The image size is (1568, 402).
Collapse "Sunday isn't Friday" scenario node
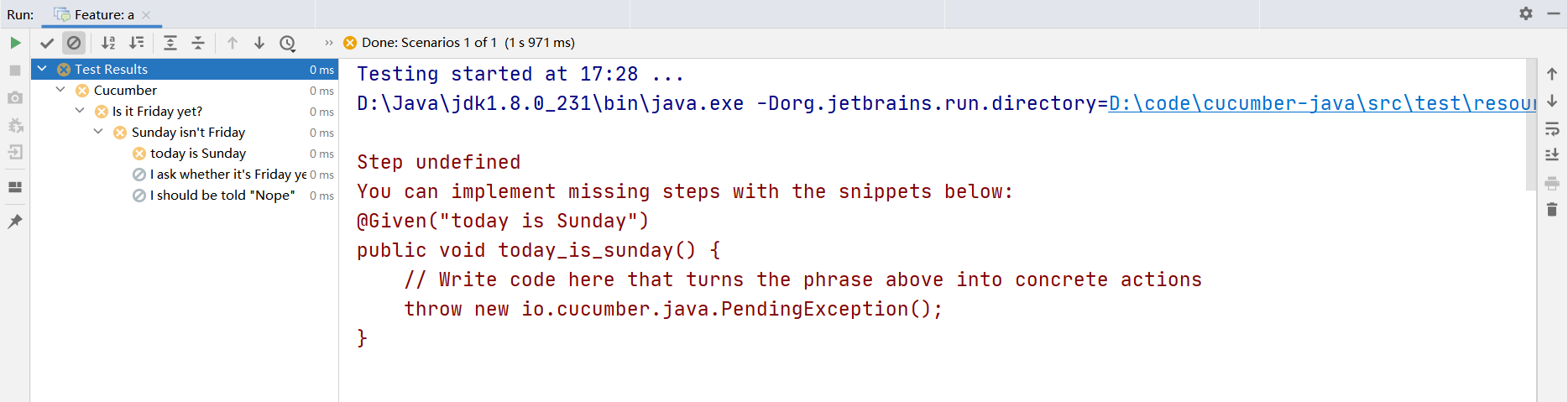98,132
